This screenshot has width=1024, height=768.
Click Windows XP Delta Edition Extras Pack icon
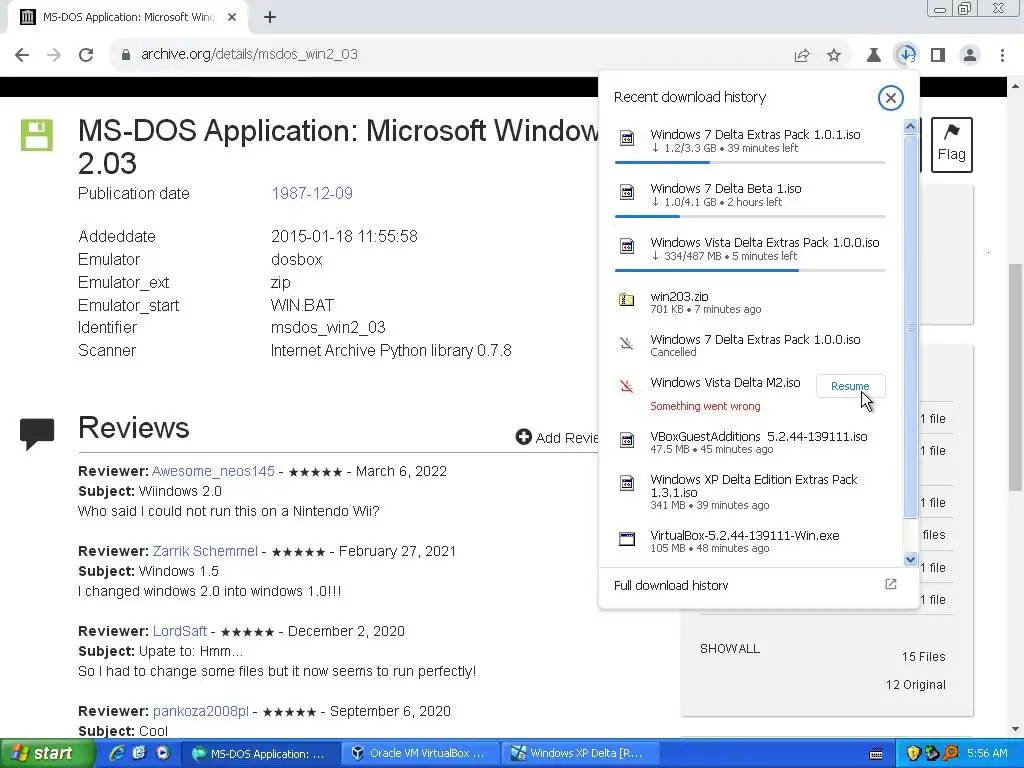coord(626,483)
